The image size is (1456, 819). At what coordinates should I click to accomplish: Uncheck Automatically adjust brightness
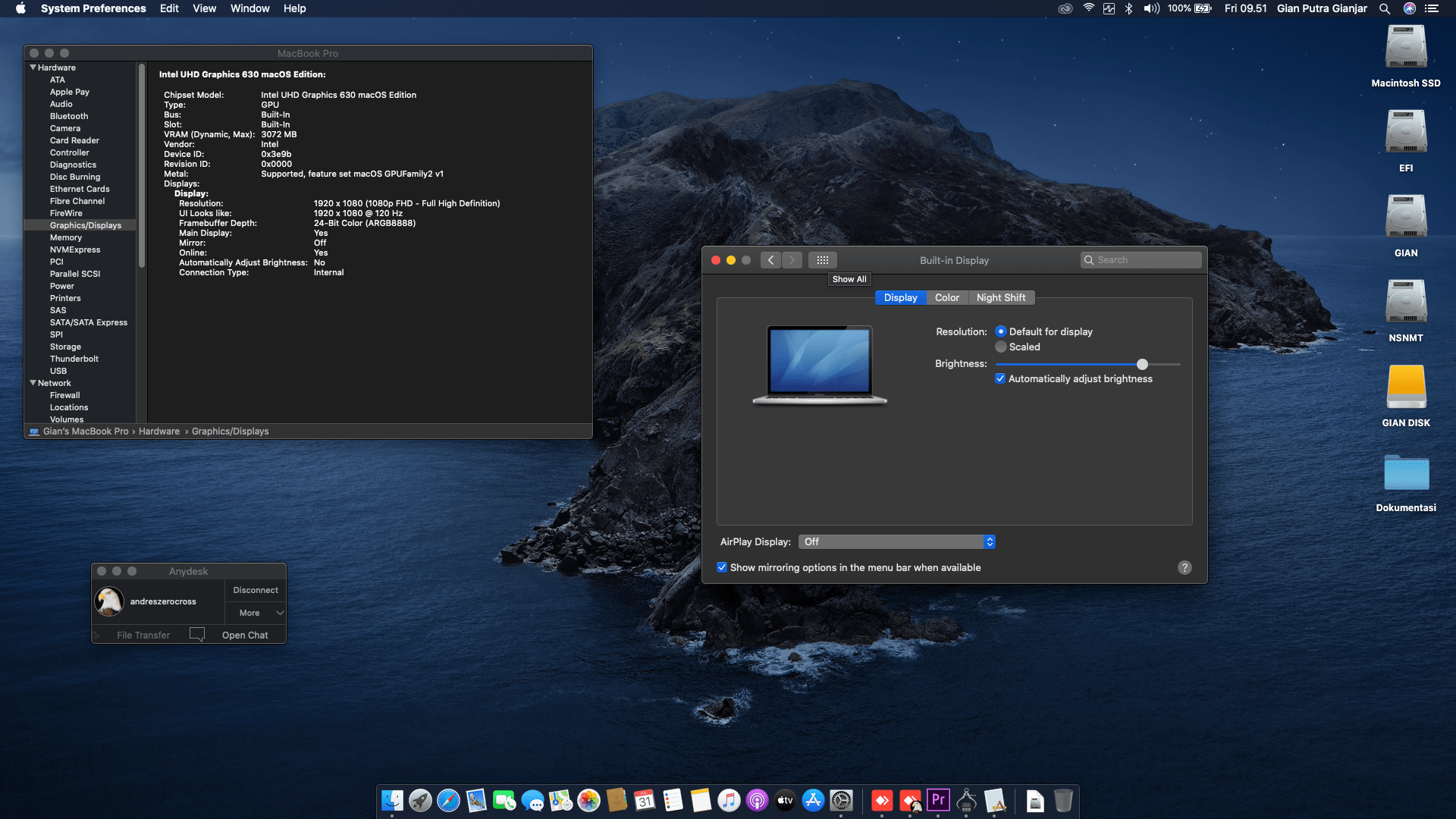[x=1000, y=378]
